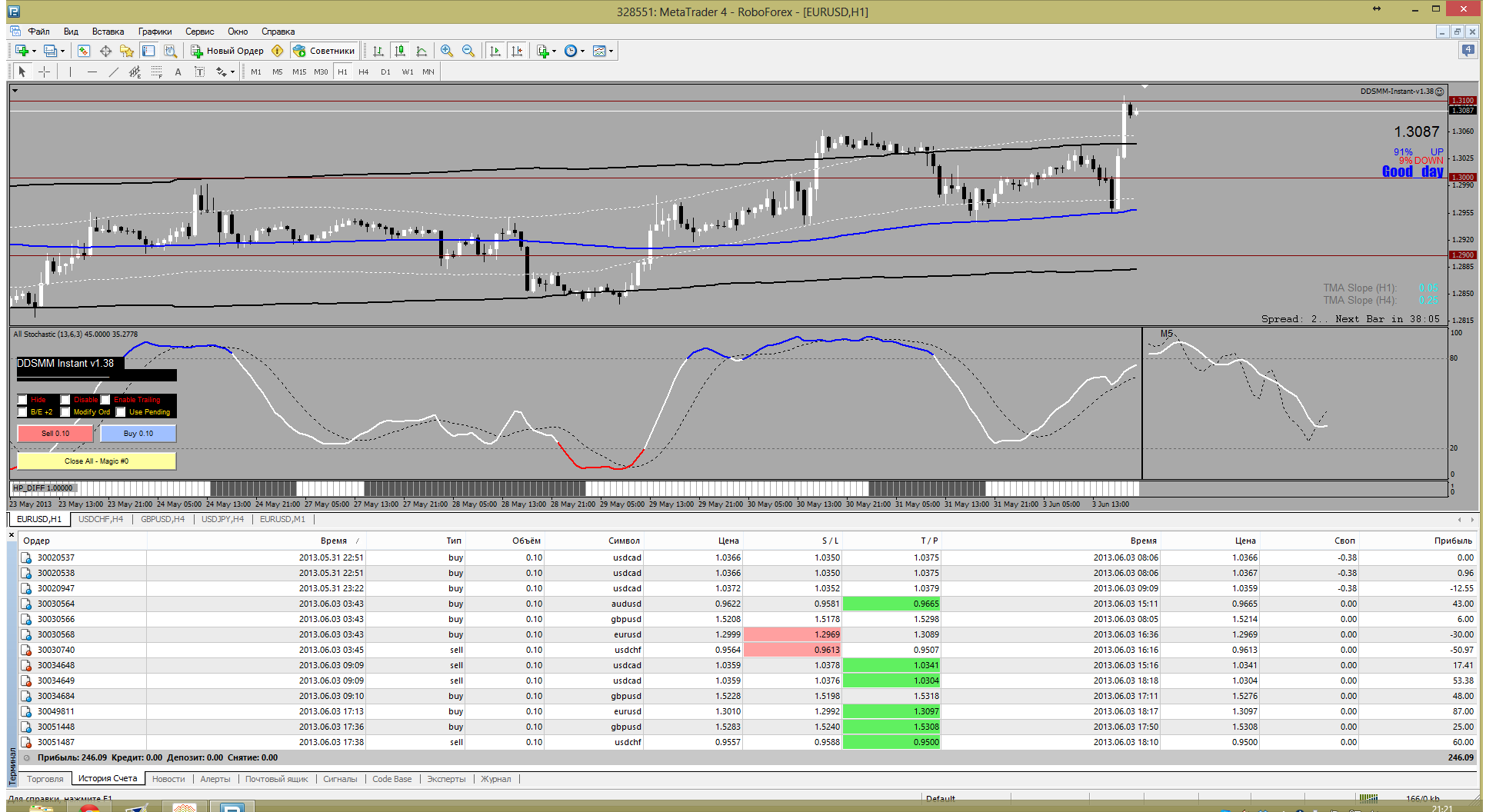1486x812 pixels.
Task: Click the yellow MetaEditor diamond icon
Action: tap(278, 51)
